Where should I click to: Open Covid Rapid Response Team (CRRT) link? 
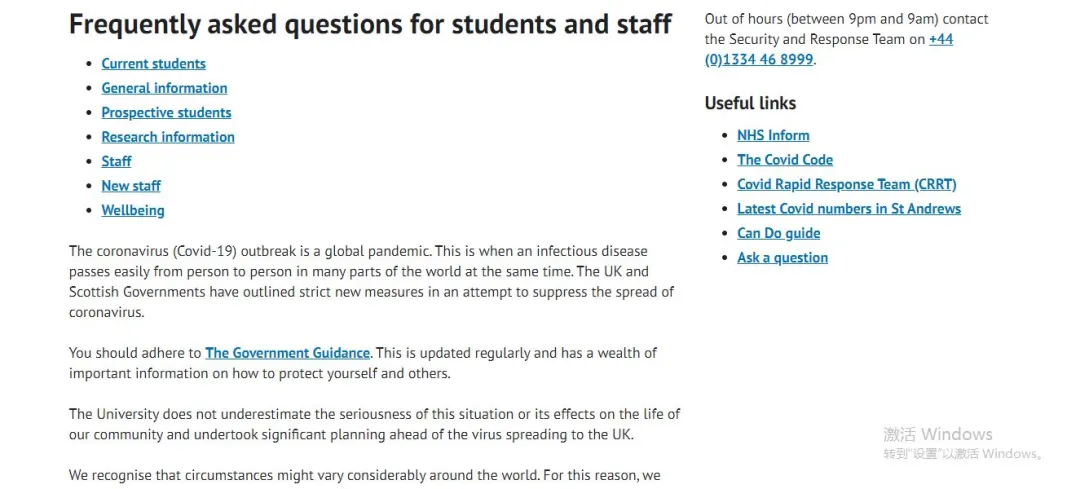click(x=847, y=185)
